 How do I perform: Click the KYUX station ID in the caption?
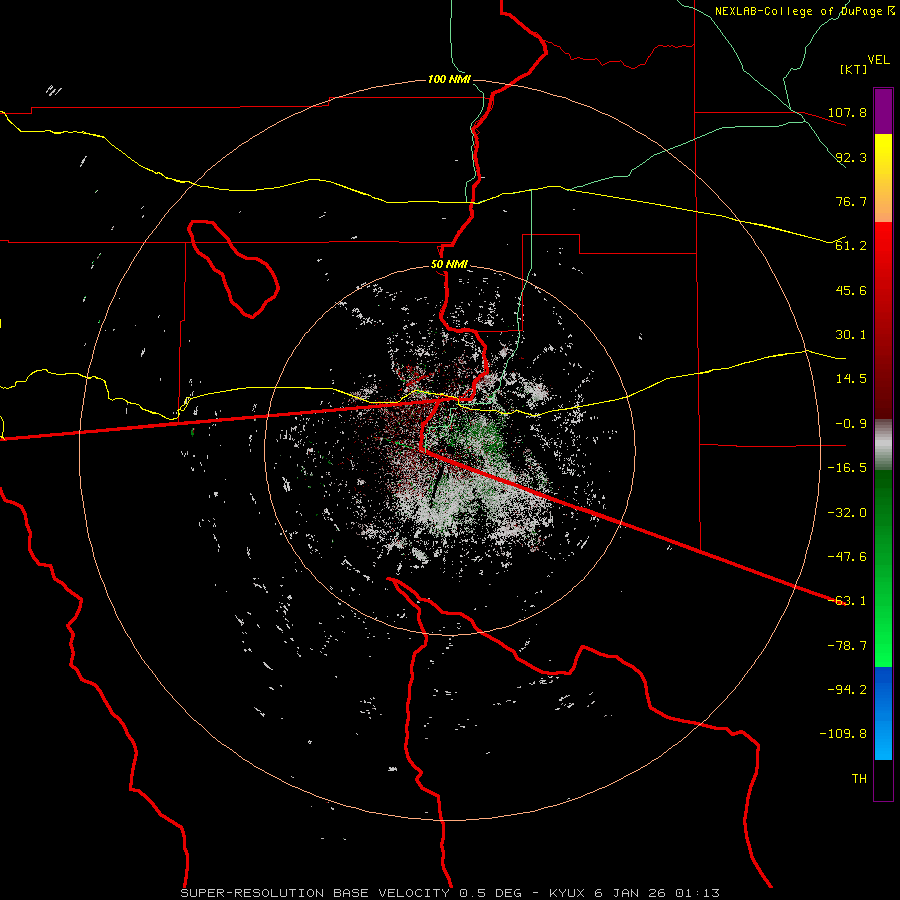pos(569,893)
